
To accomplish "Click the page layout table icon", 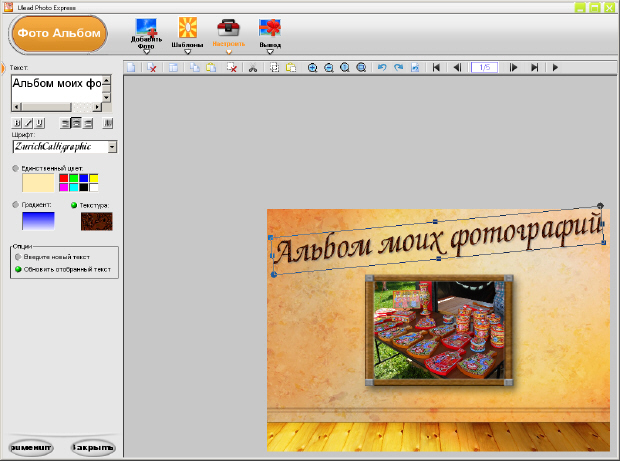I will [x=173, y=68].
